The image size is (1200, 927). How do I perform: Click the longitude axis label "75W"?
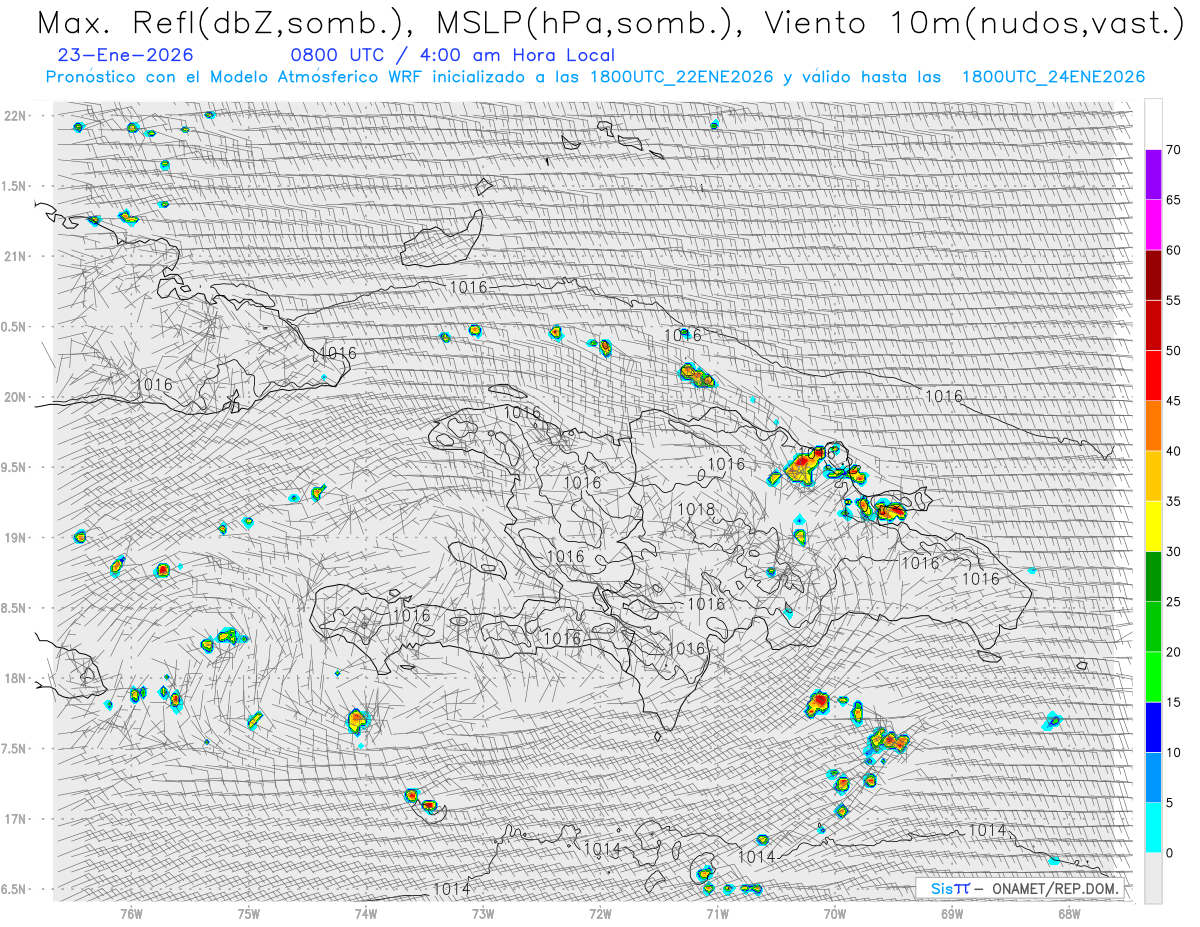pyautogui.click(x=249, y=914)
